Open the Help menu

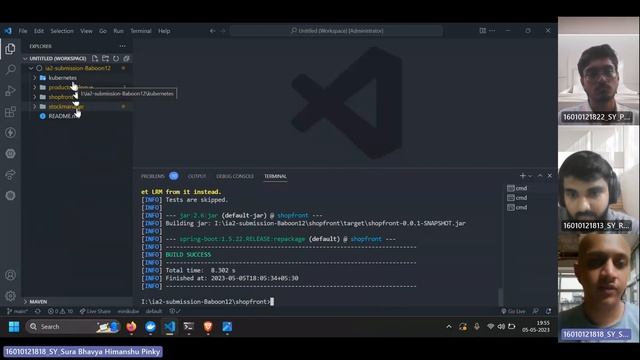pyautogui.click(x=164, y=31)
